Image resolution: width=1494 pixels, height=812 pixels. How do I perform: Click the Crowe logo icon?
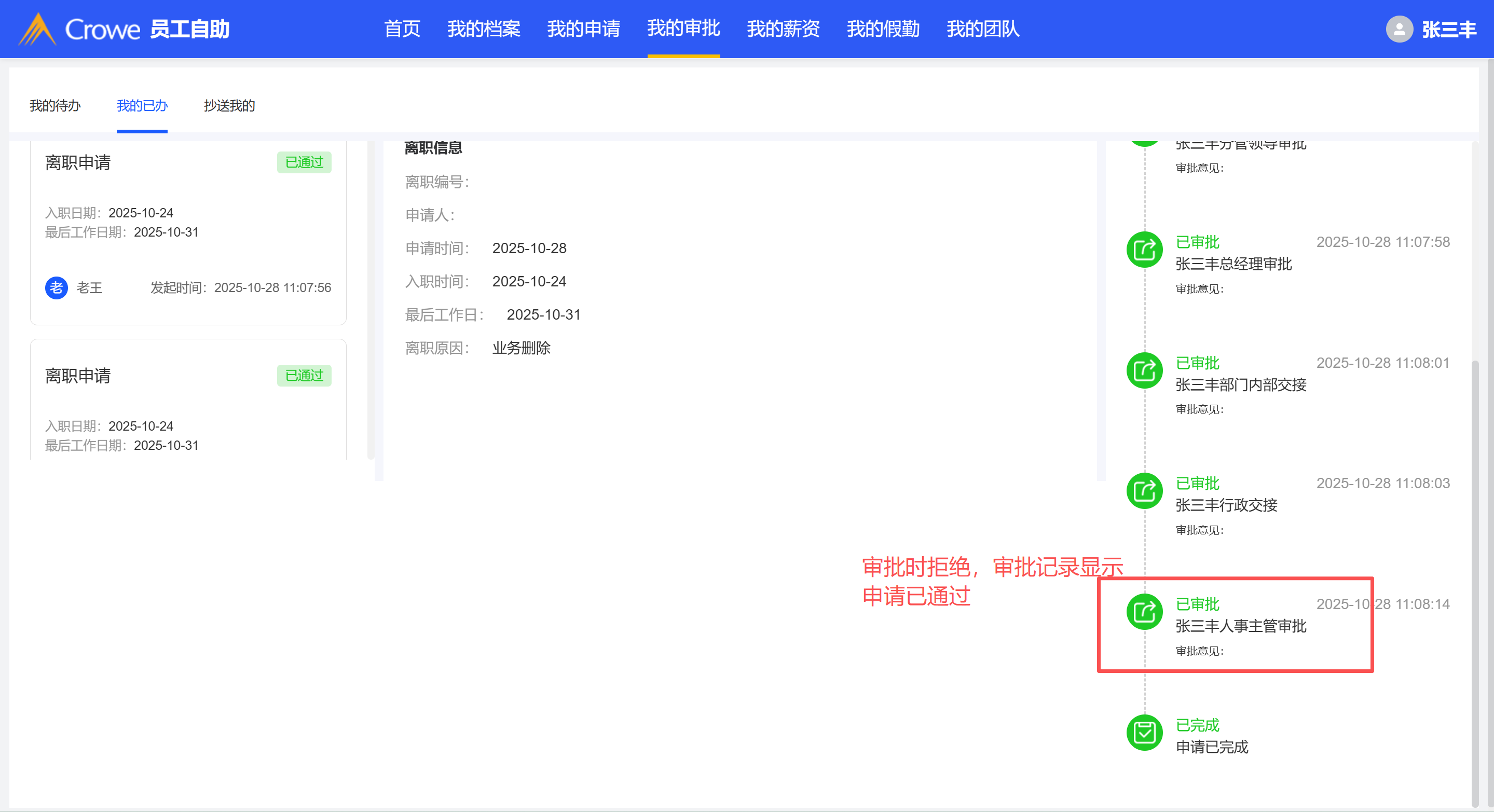click(x=37, y=29)
